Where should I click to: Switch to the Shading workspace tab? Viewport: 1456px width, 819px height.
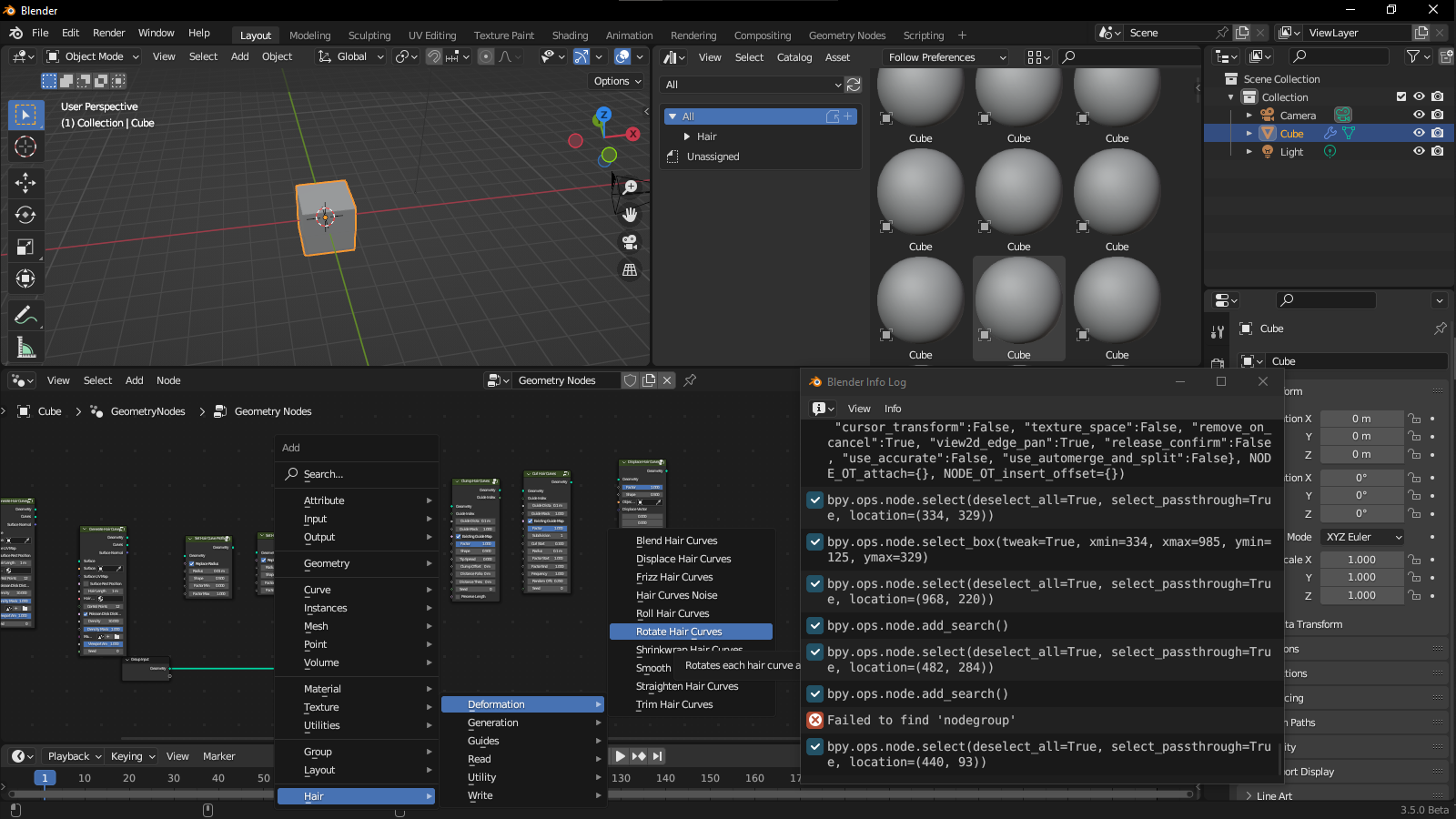tap(571, 35)
